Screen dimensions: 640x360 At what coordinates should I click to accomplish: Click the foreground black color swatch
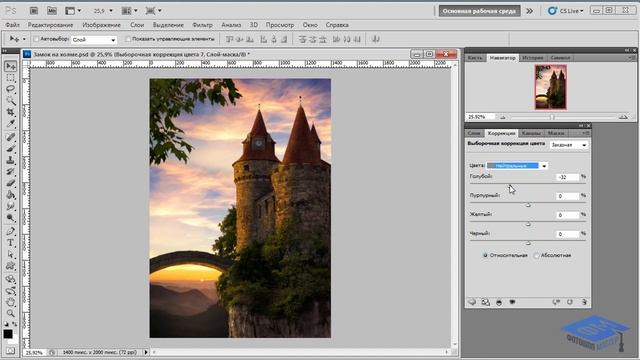point(8,334)
